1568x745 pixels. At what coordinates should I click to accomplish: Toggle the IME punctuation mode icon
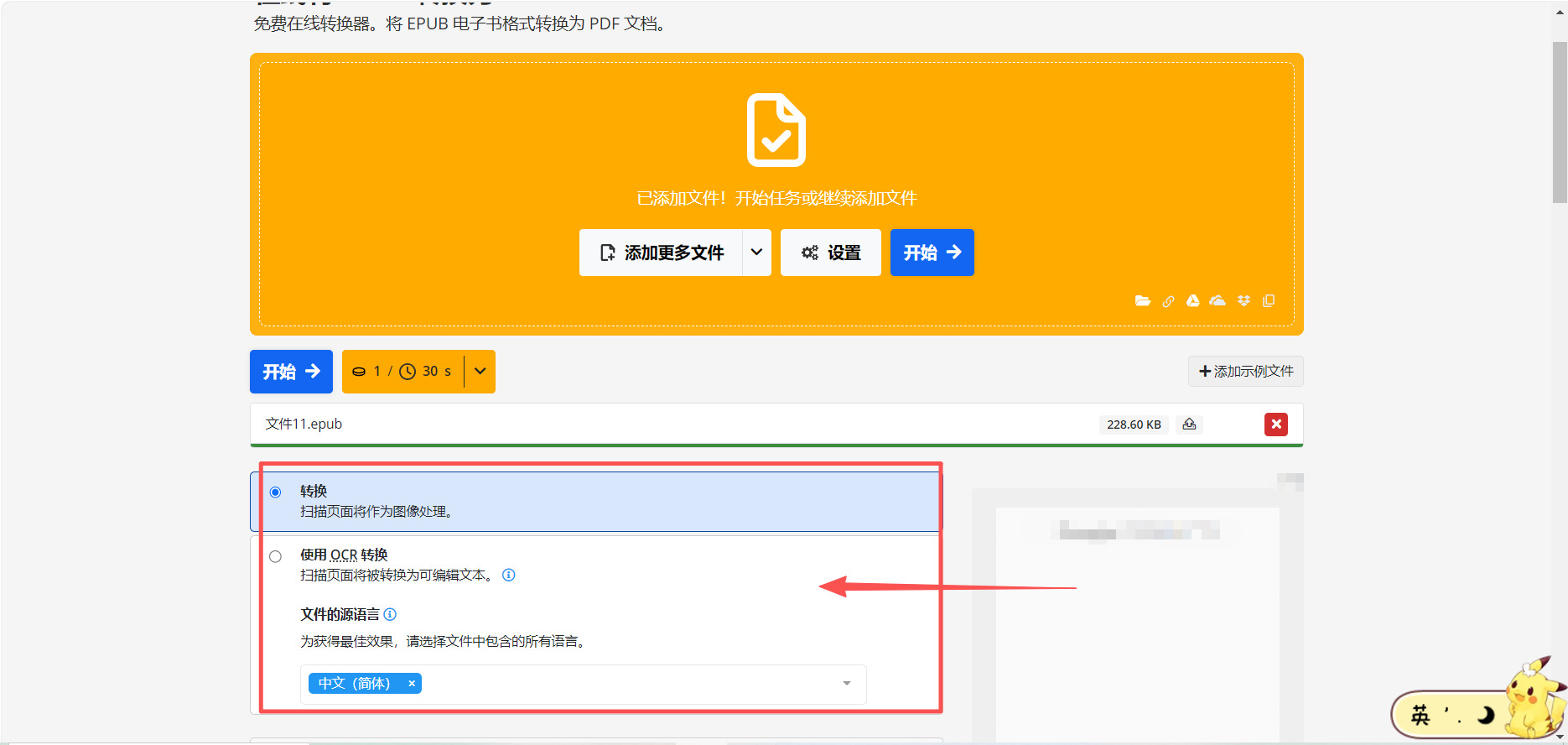(x=1453, y=715)
